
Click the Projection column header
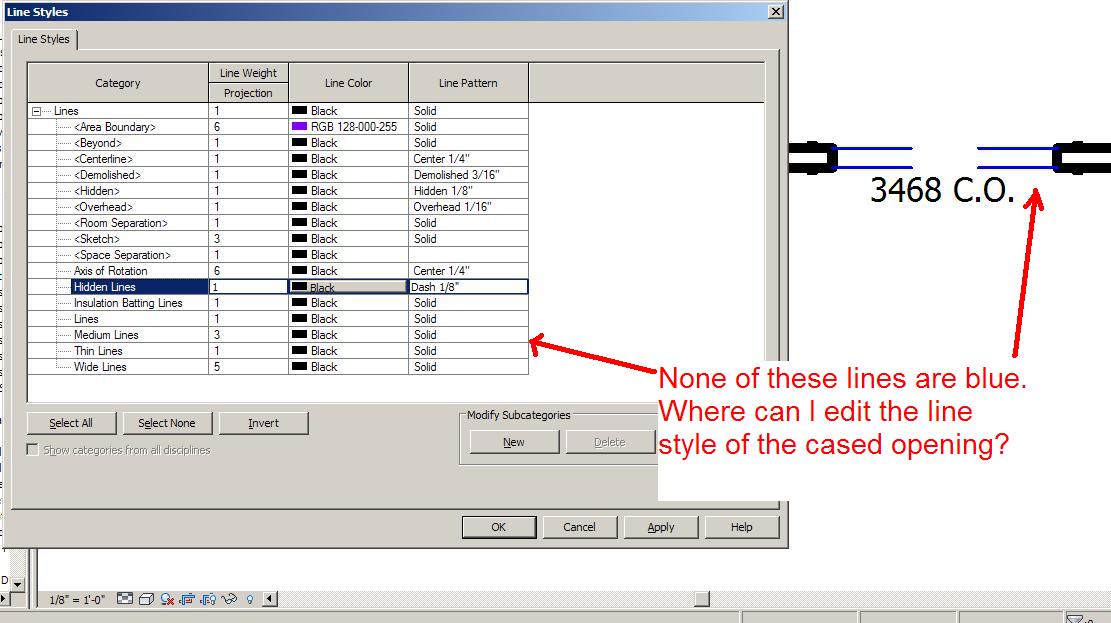(248, 93)
